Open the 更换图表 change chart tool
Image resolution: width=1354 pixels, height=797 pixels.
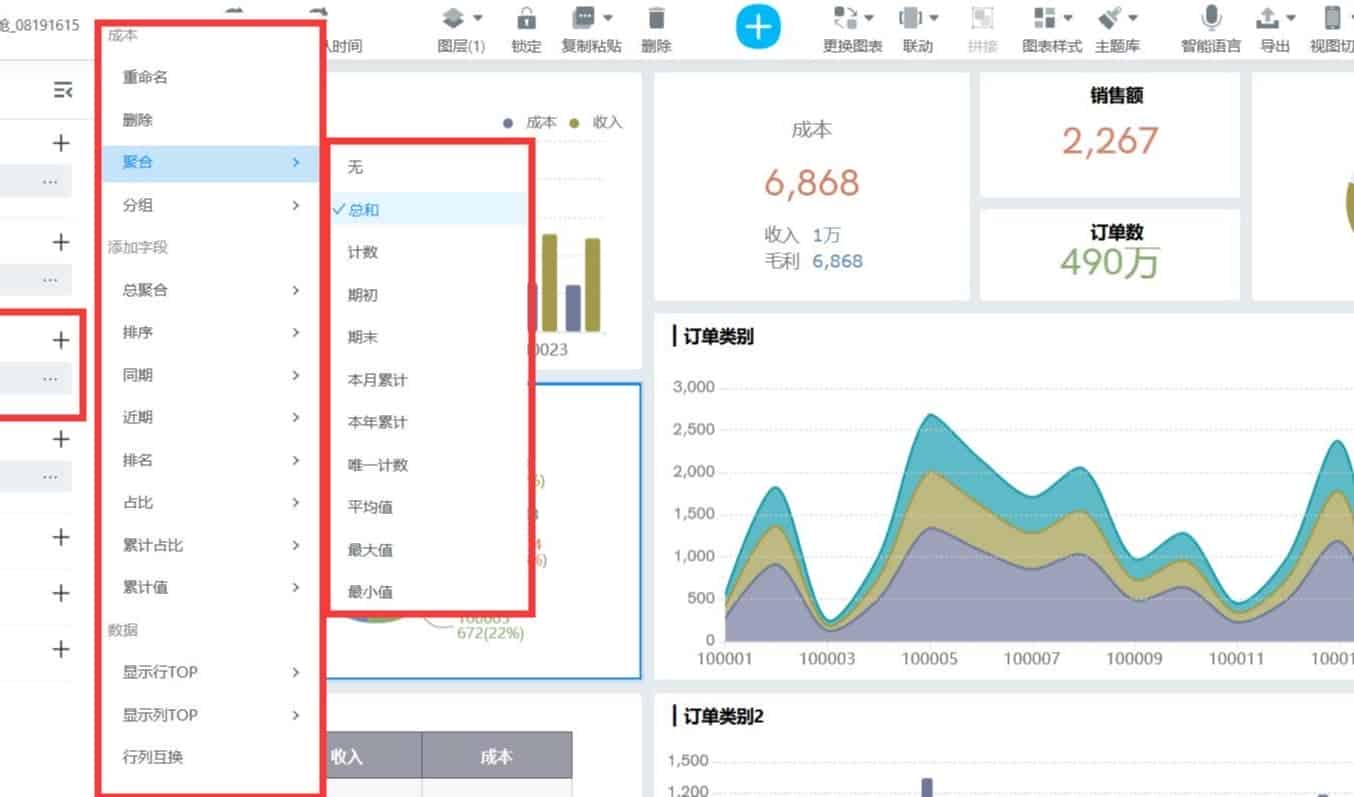852,29
